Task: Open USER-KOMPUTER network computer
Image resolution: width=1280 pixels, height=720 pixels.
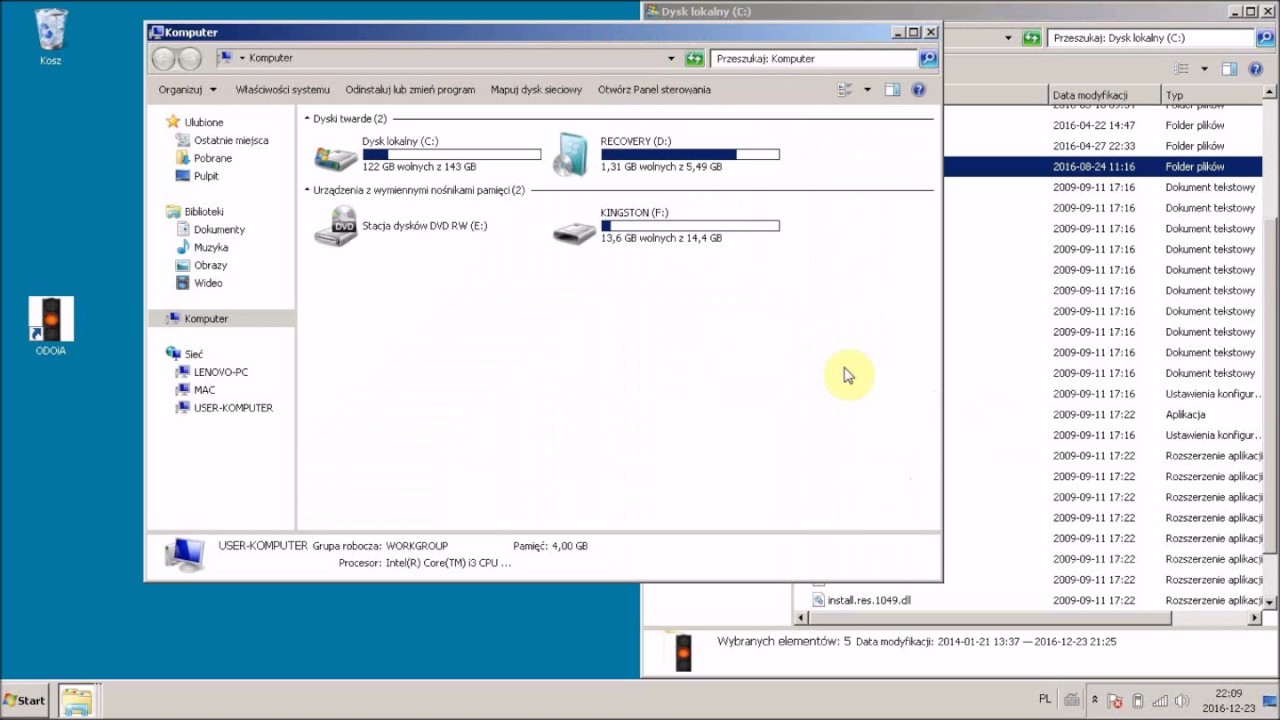Action: click(x=233, y=408)
